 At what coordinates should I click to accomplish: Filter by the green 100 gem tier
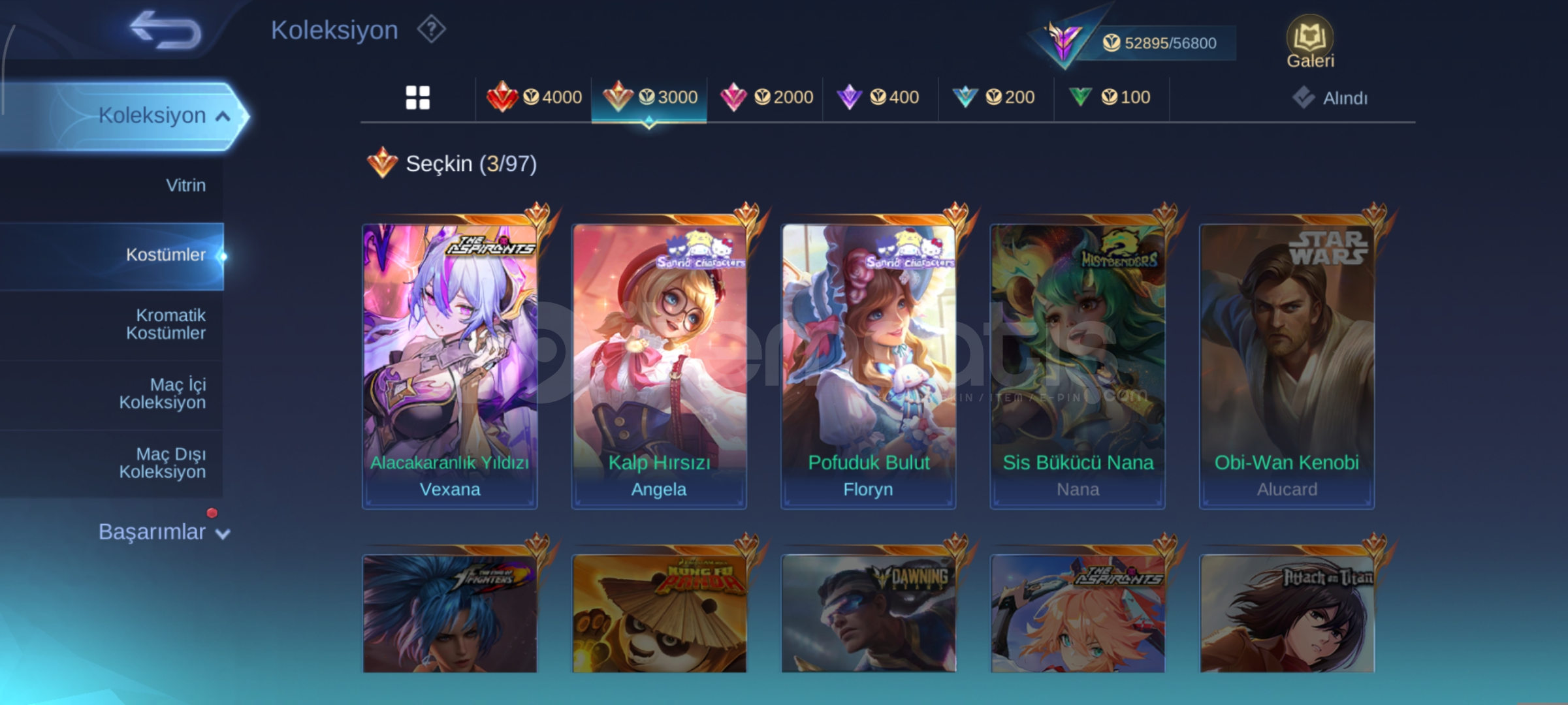click(1110, 97)
